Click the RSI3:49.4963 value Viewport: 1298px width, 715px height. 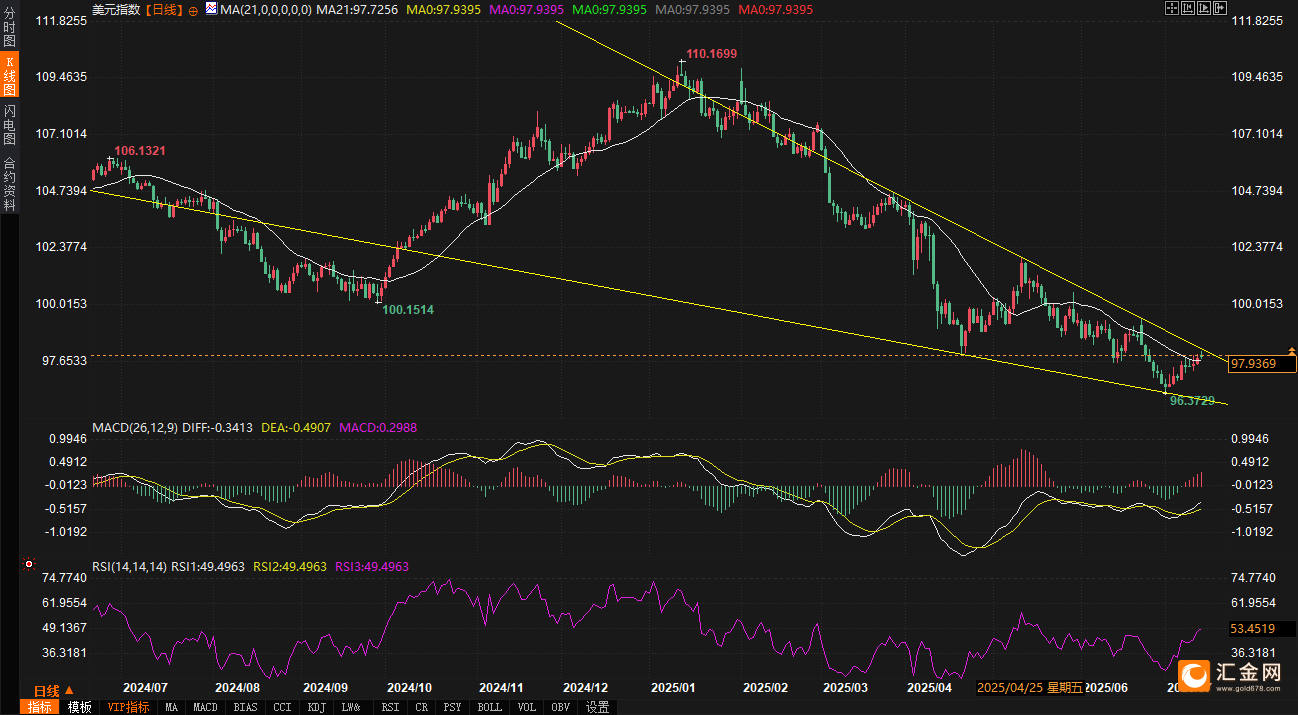click(372, 567)
